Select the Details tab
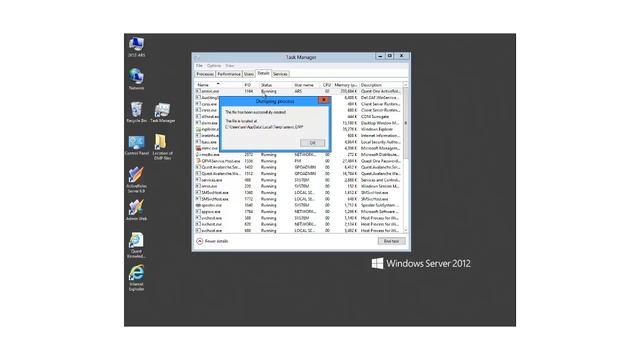Screen dimensions: 640x360 pyautogui.click(x=263, y=73)
